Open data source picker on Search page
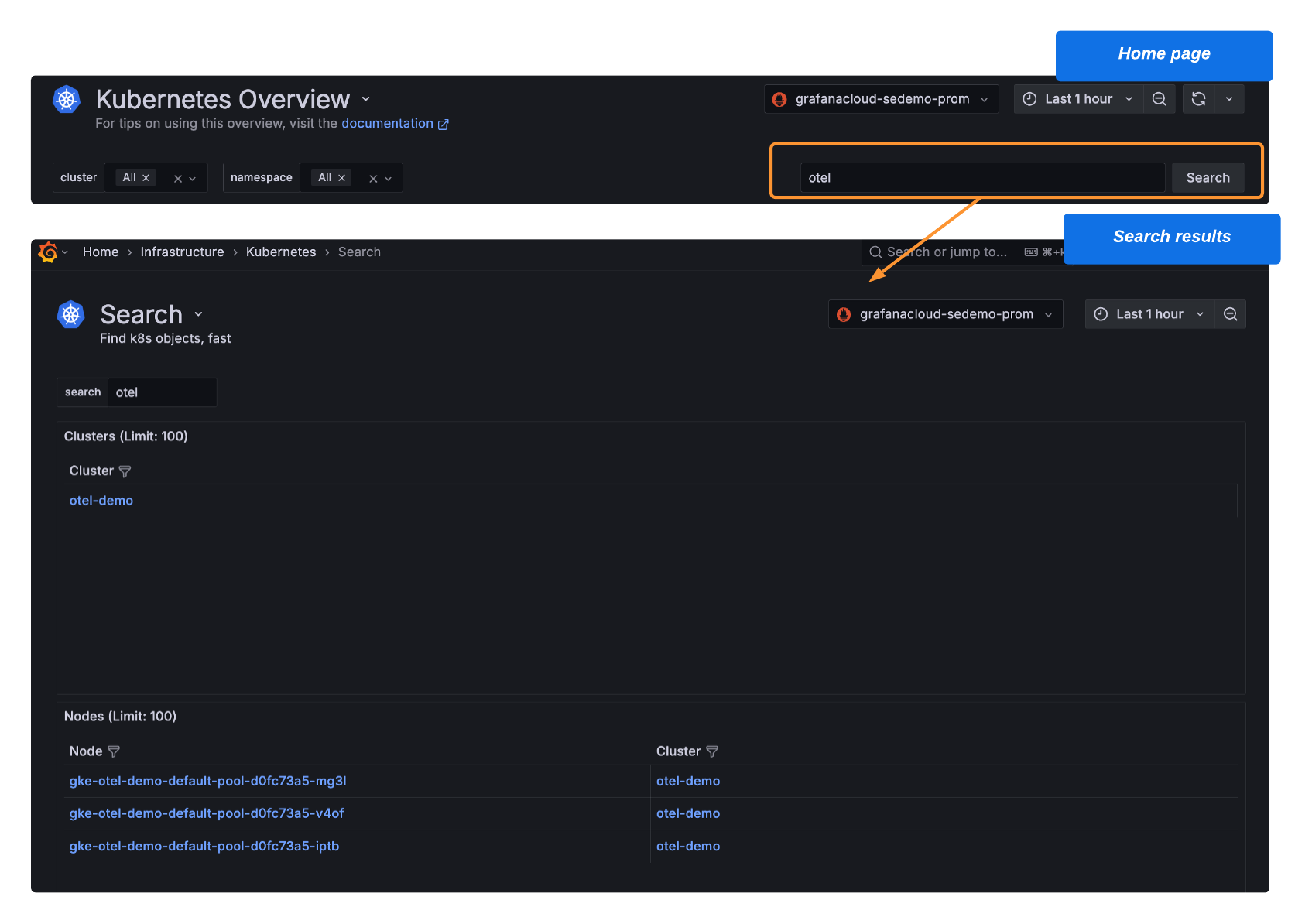The image size is (1312, 924). [945, 314]
